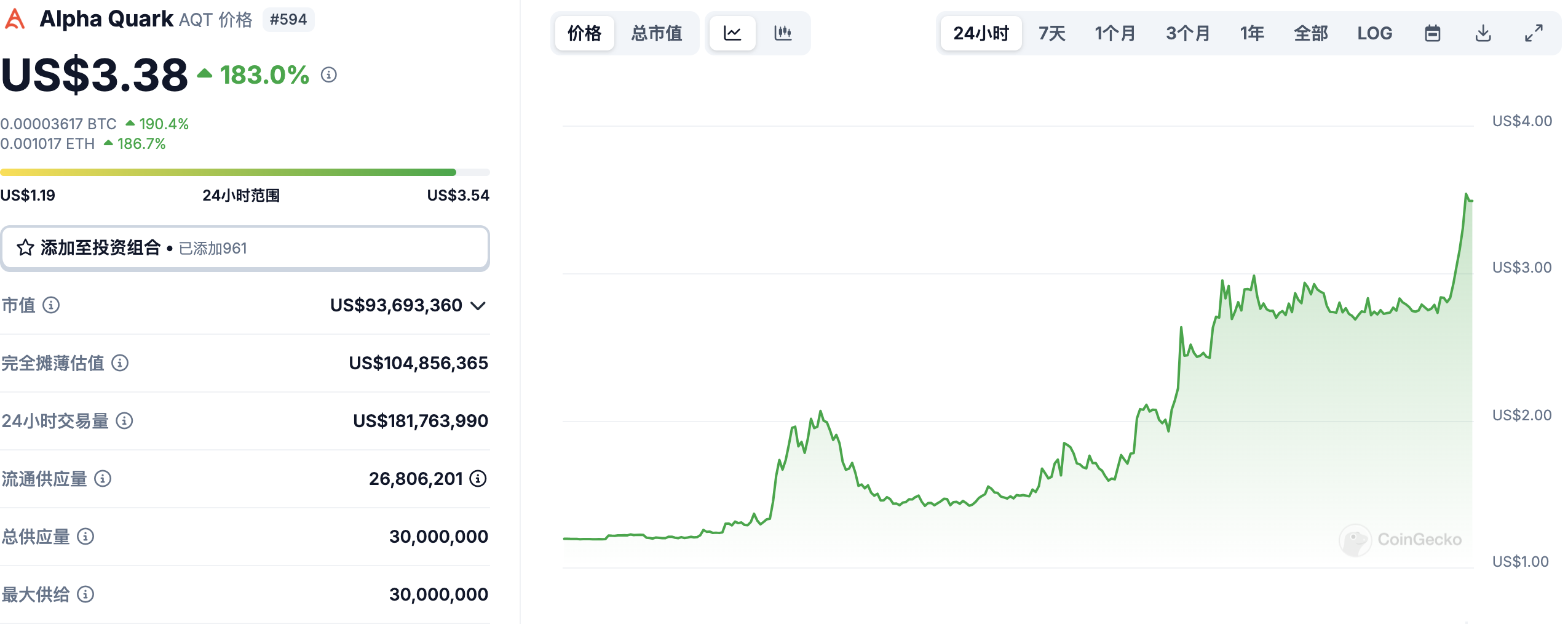Viewport: 1568px width, 624px height.
Task: Select the 1个月 time range tab
Action: [x=1114, y=33]
